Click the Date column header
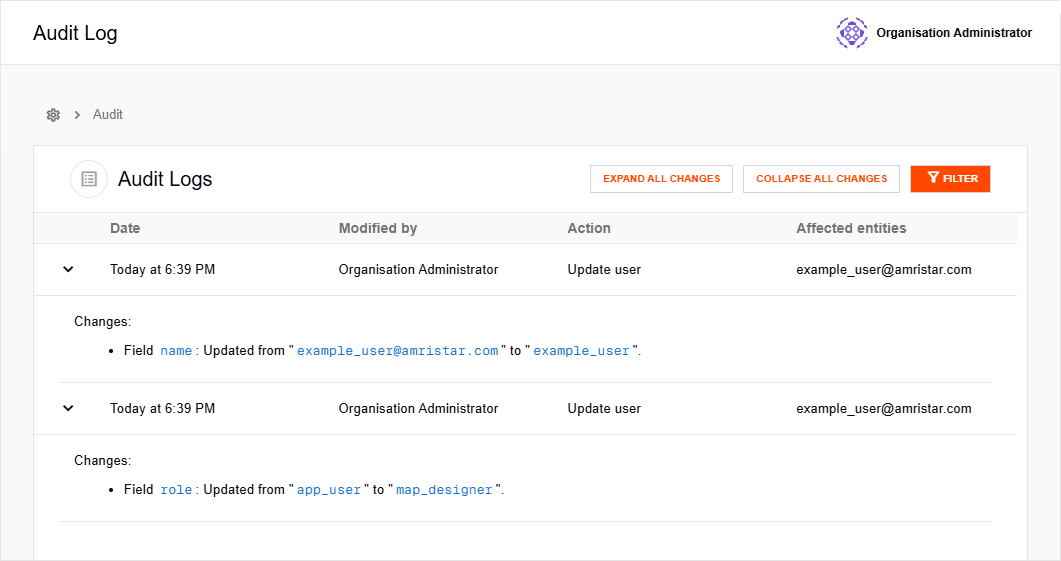 click(125, 228)
